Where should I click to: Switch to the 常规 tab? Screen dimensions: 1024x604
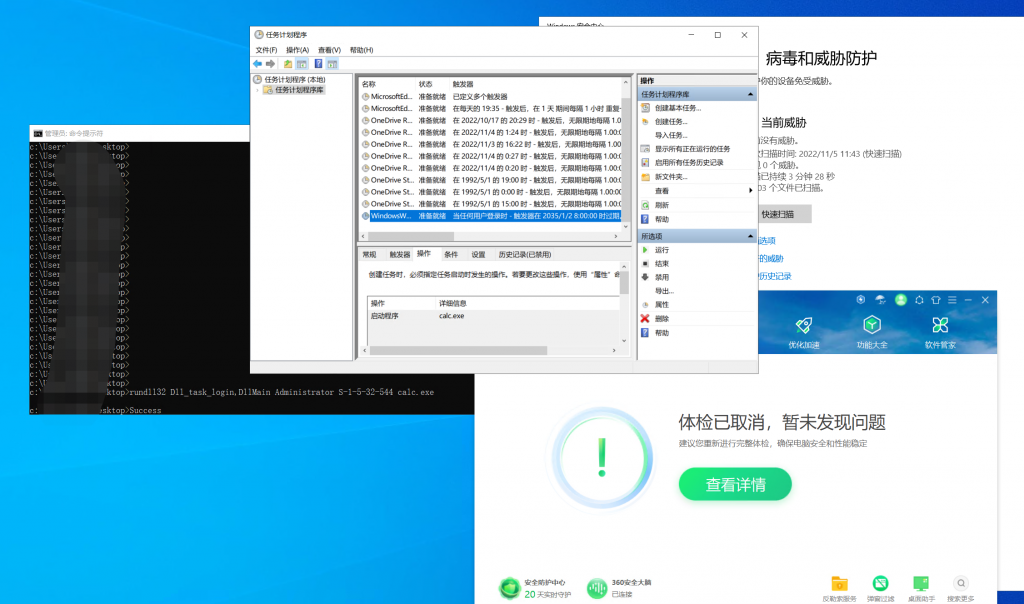click(x=370, y=255)
